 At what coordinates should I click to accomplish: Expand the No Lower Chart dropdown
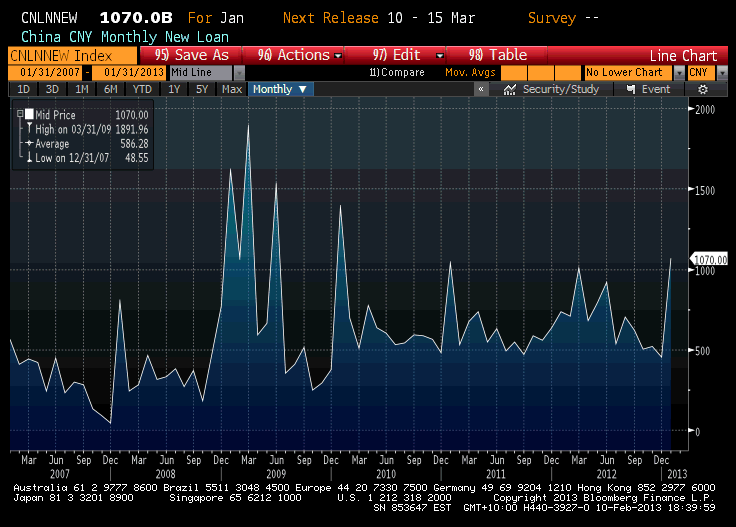coord(679,72)
